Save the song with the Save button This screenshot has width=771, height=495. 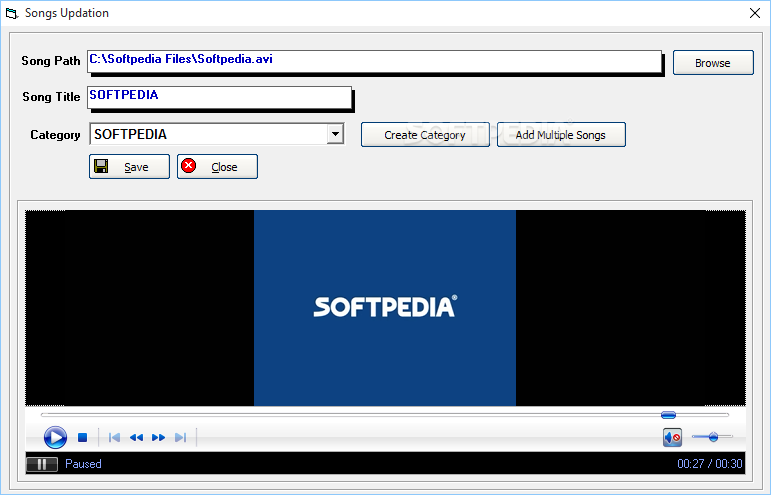129,167
